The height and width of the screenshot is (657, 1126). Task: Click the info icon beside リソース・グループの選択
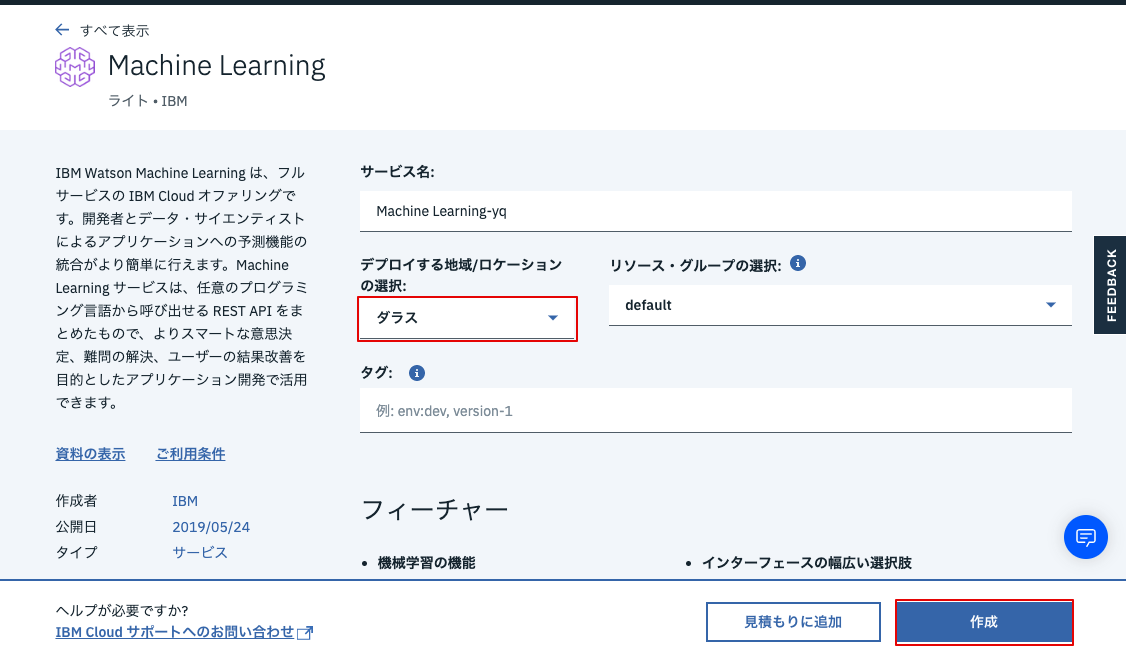pos(797,264)
